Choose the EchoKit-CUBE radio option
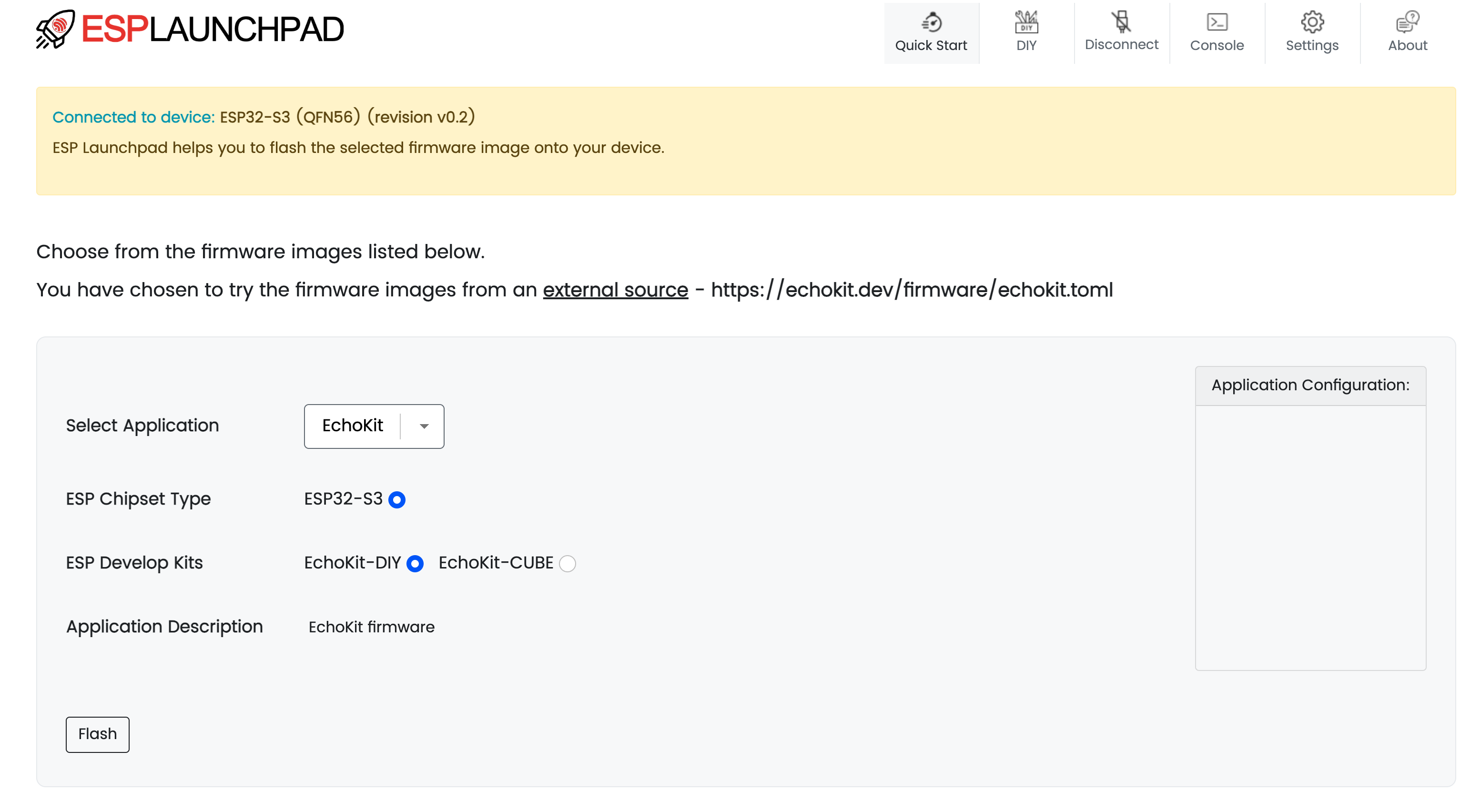 click(568, 563)
